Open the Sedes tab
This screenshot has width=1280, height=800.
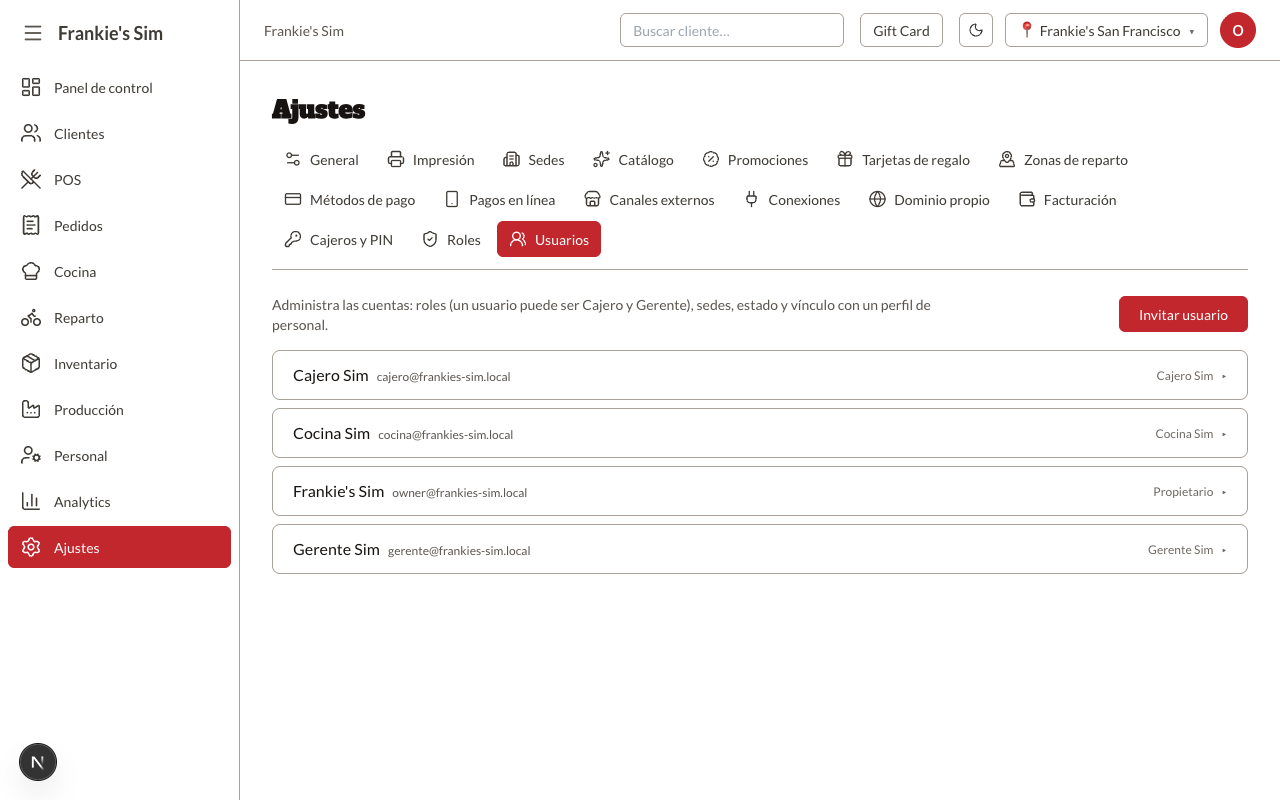[x=533, y=160]
